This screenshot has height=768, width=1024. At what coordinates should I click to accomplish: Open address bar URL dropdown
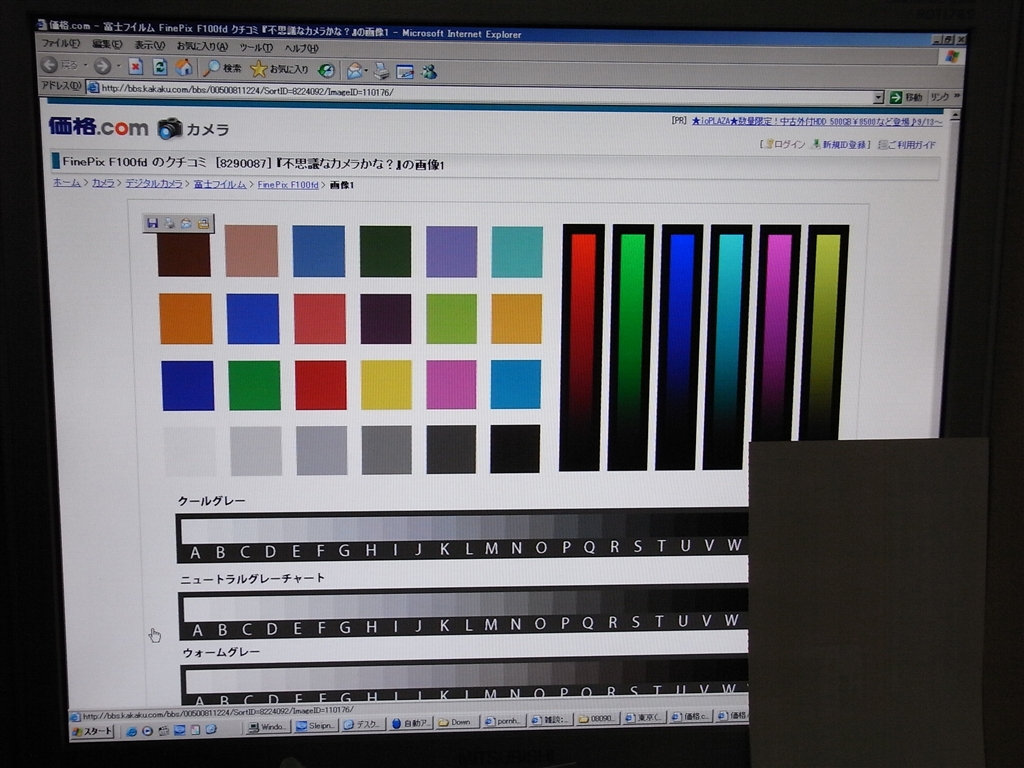pyautogui.click(x=878, y=97)
